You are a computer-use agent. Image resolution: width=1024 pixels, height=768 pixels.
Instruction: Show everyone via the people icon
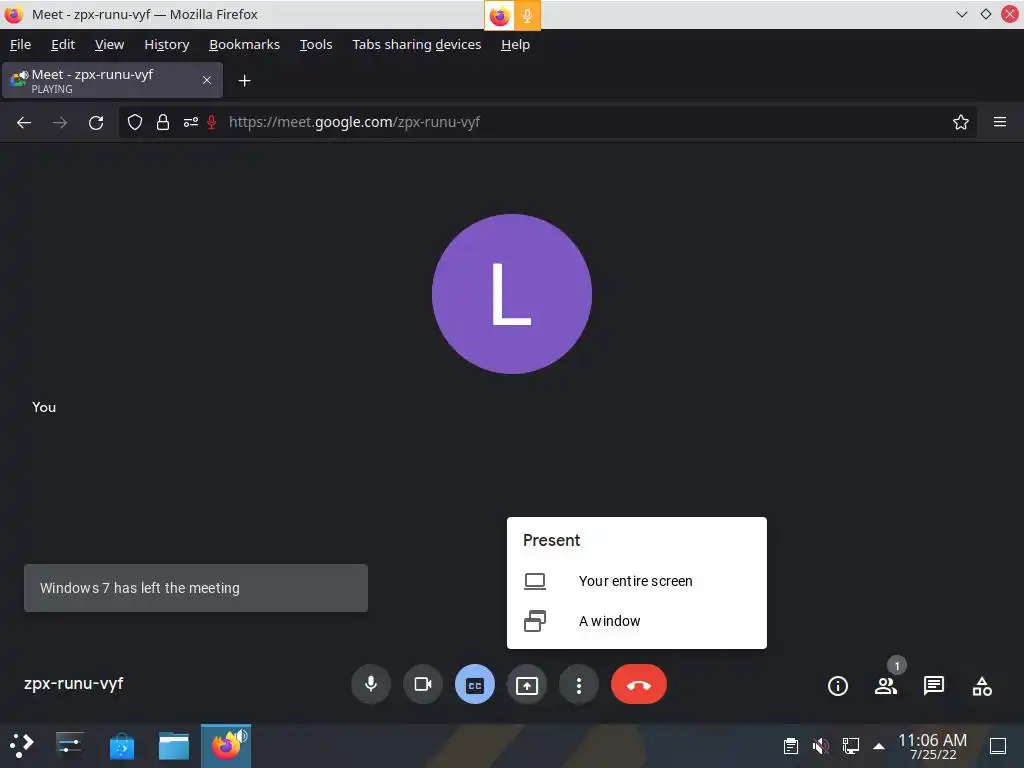tap(886, 686)
